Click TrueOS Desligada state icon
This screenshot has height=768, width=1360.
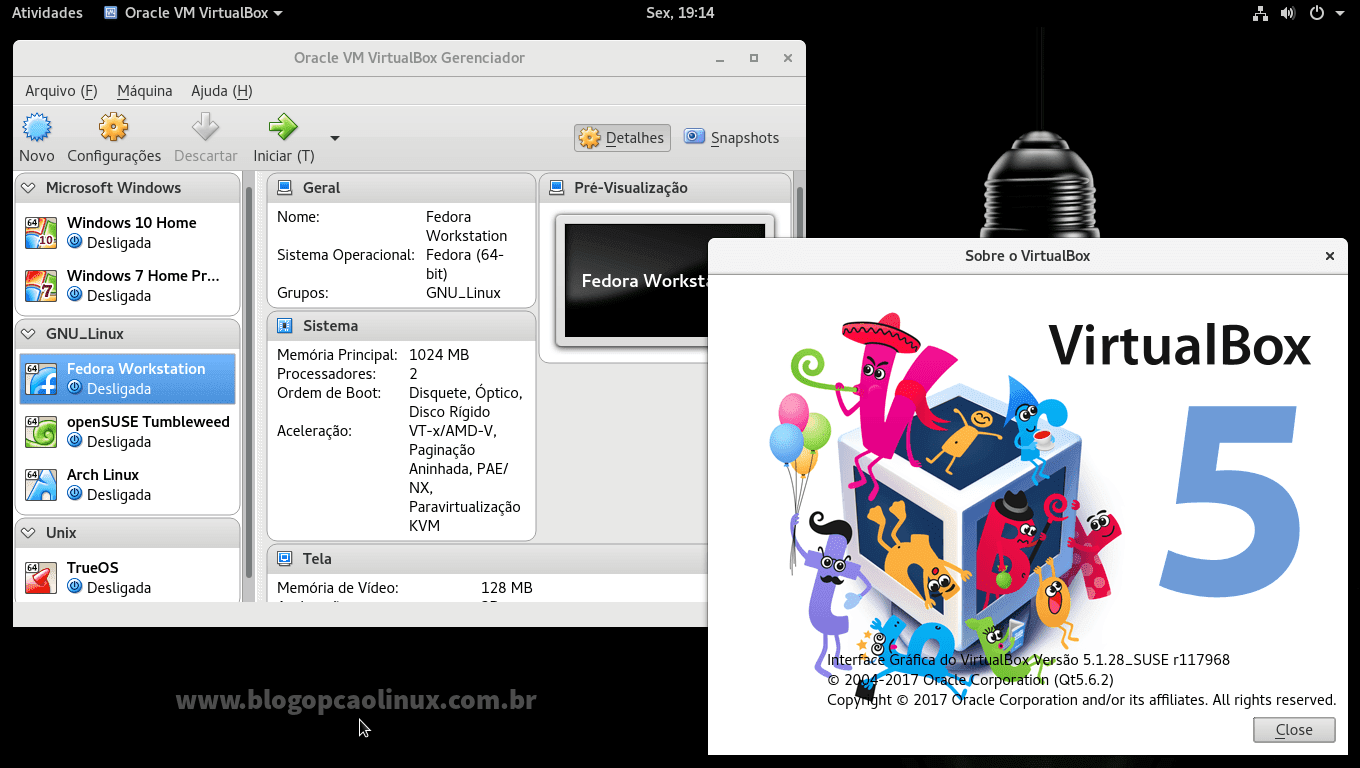point(75,587)
